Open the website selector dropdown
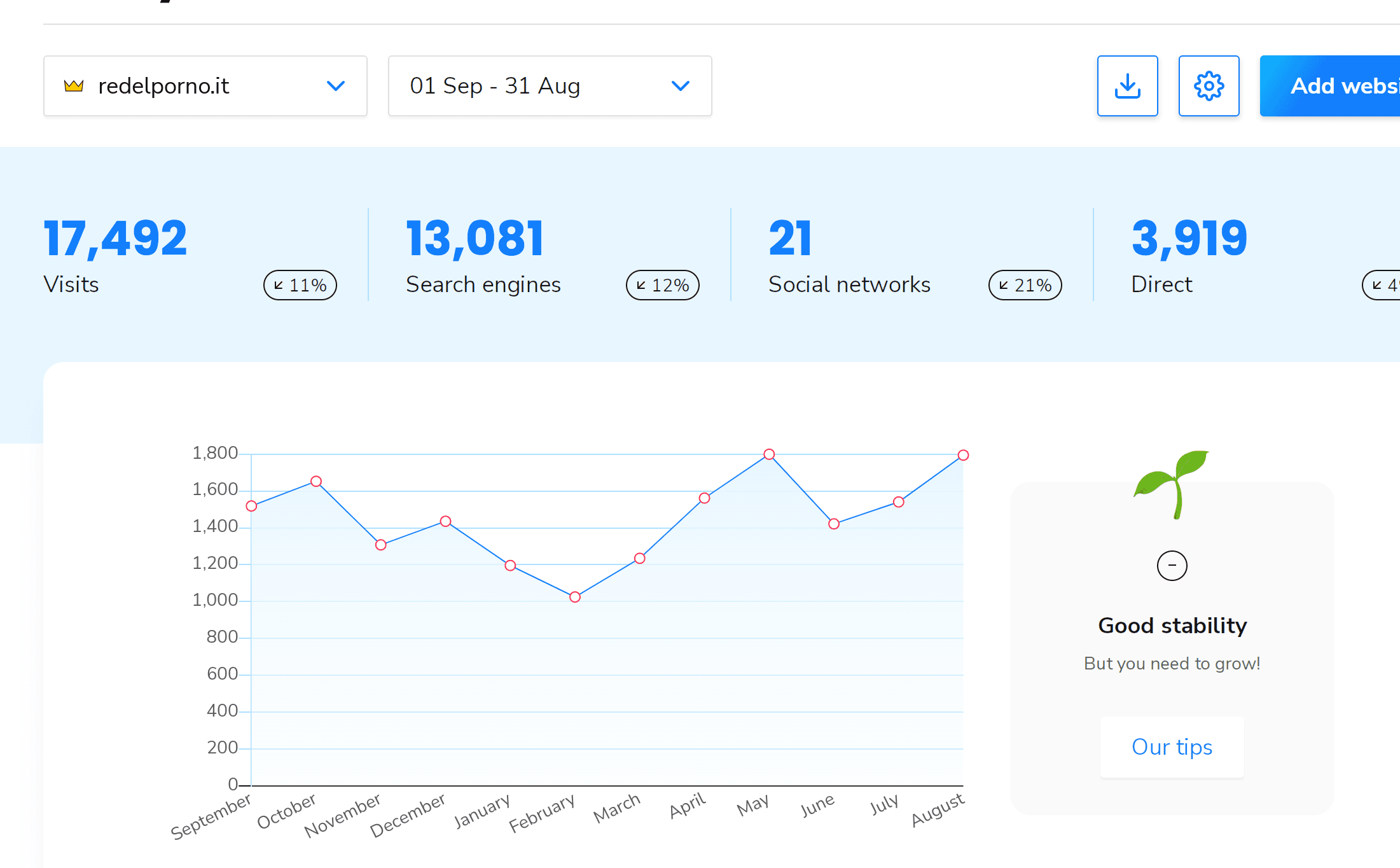1400x868 pixels. (205, 86)
